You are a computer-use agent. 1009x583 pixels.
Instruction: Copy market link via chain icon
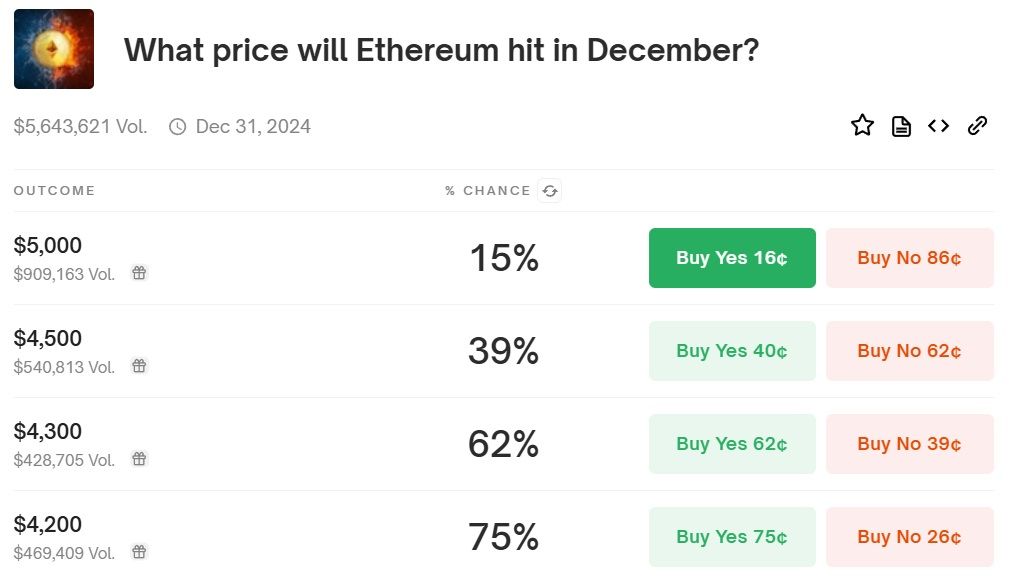pos(977,126)
